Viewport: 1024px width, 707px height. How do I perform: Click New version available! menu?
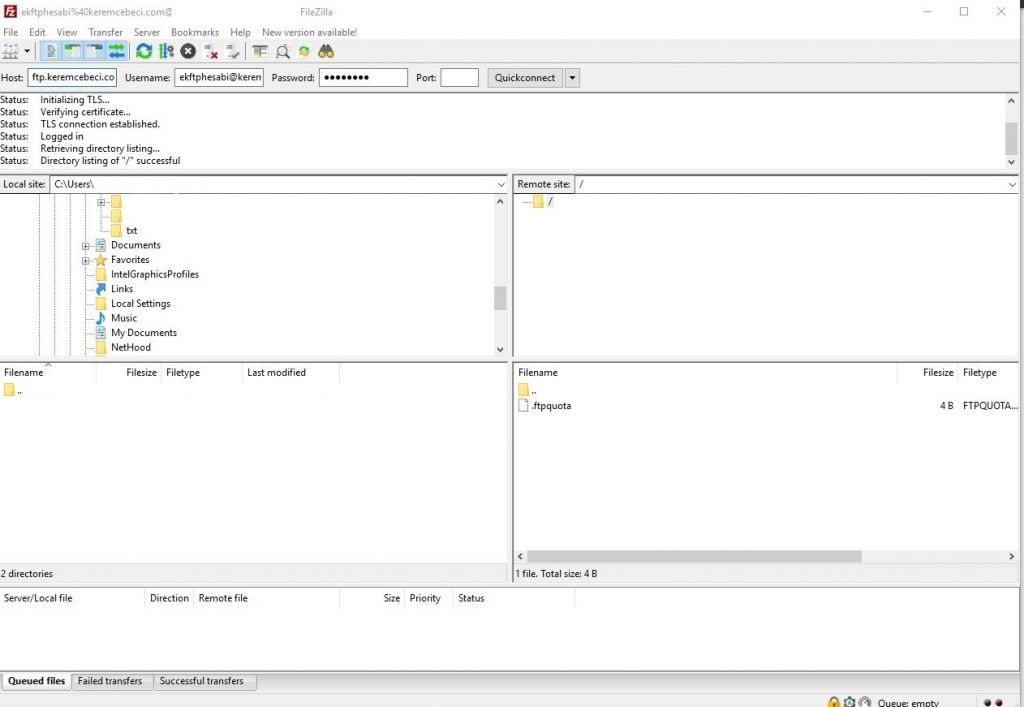pyautogui.click(x=310, y=32)
